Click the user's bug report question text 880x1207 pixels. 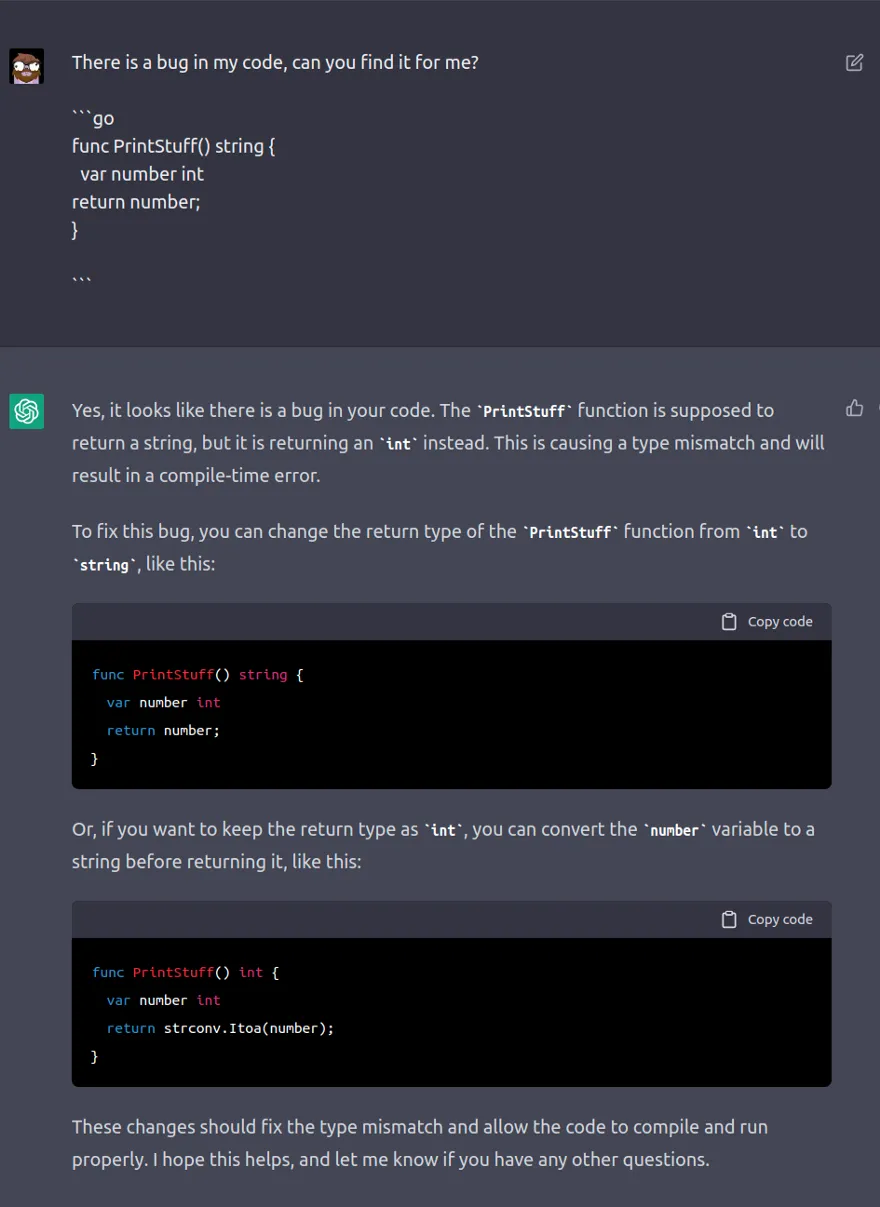276,61
